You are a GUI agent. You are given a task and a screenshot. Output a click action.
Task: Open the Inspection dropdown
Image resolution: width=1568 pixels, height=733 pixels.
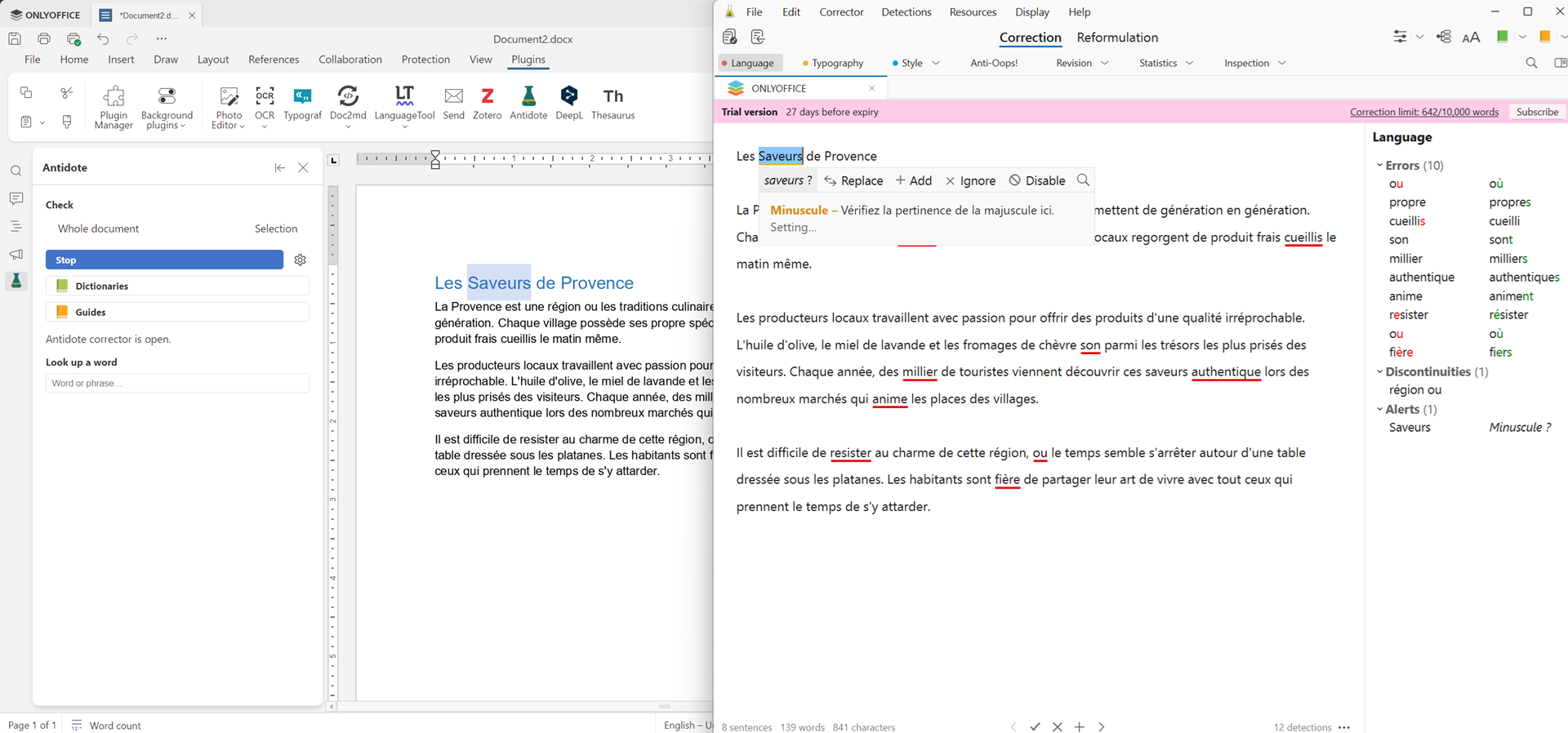[1255, 63]
